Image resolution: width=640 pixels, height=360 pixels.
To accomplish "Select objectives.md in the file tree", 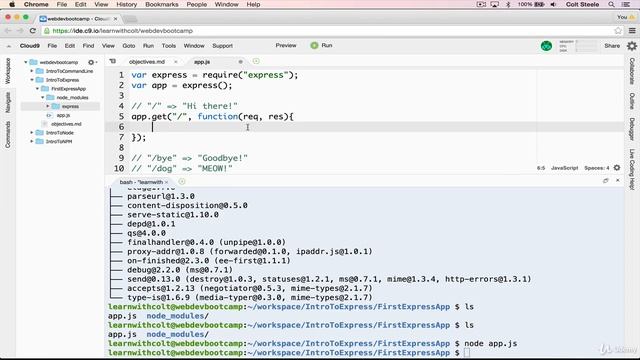I will point(67,124).
